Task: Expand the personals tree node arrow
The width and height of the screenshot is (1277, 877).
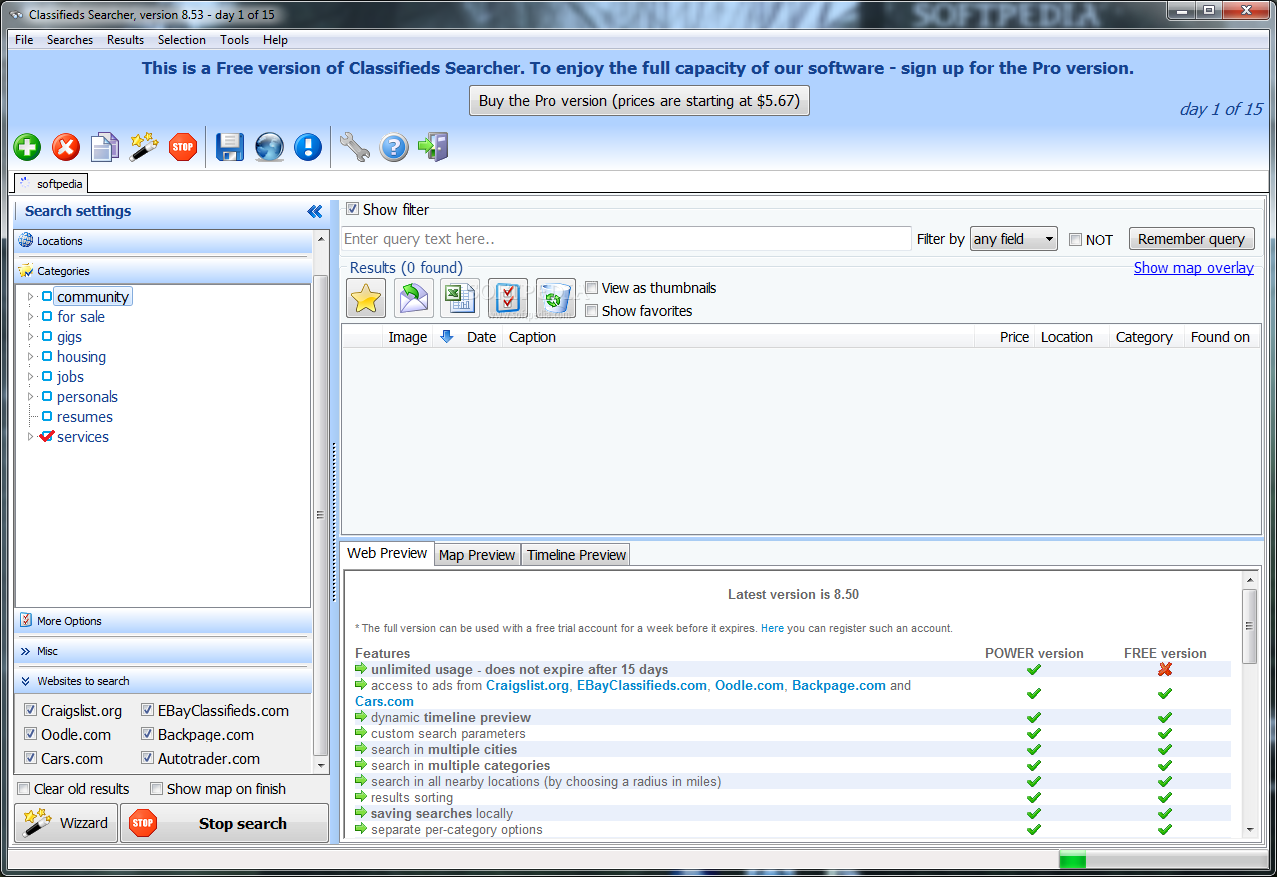Action: (31, 397)
